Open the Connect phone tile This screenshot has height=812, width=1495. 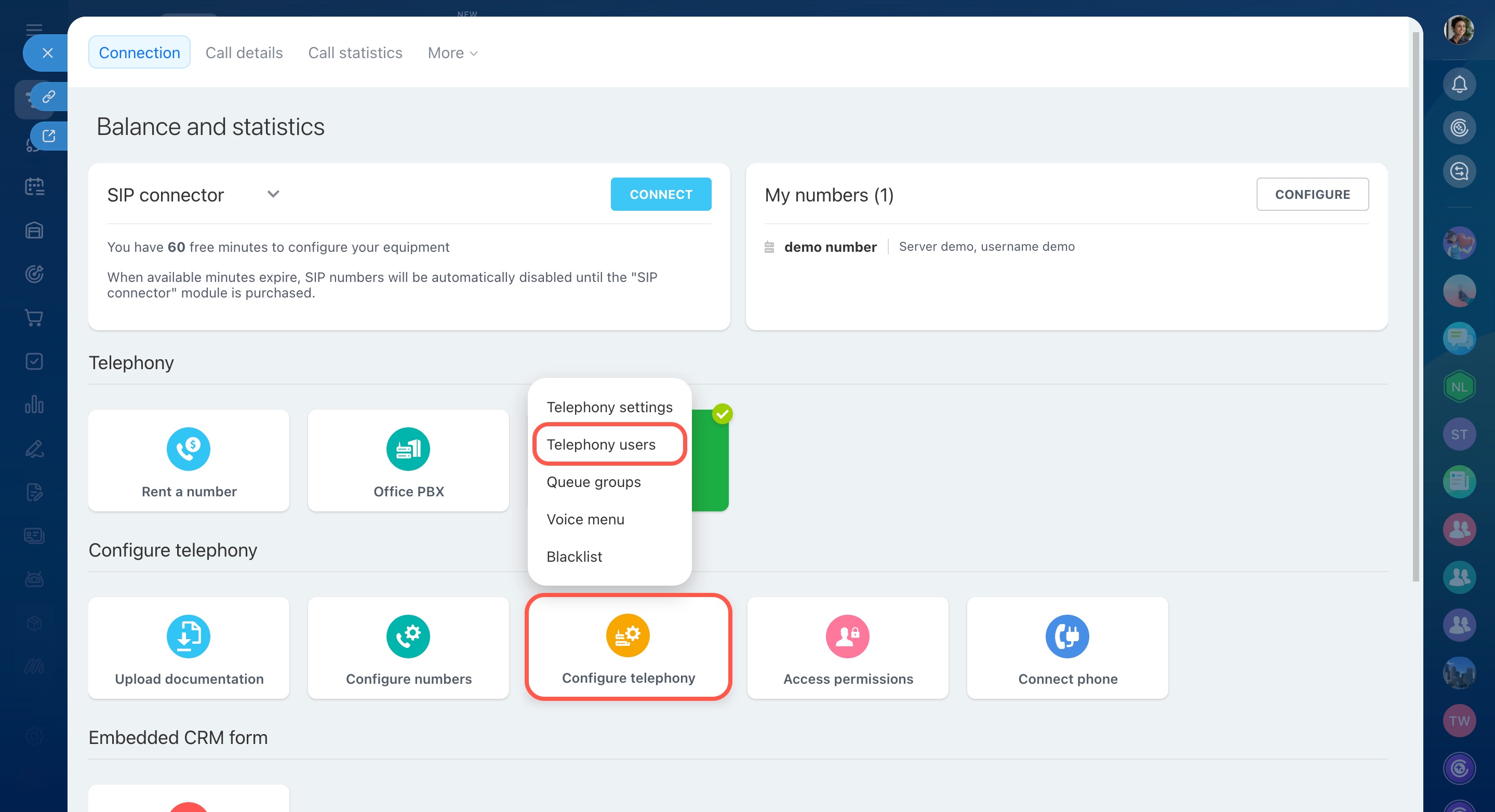click(1066, 648)
